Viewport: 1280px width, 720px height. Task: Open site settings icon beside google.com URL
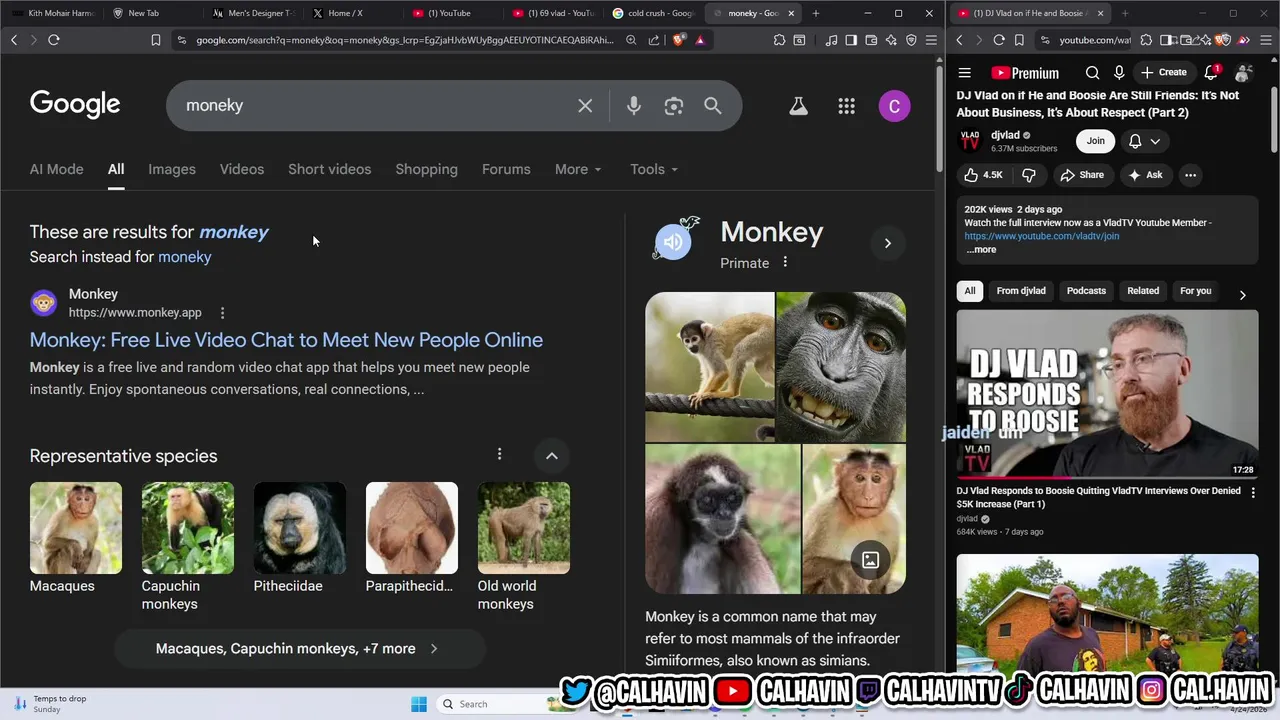[181, 40]
